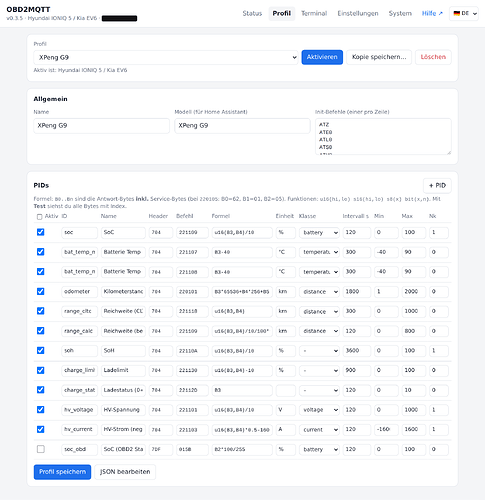
Task: Click the Modell (für Home Assistant) field
Action: click(x=242, y=126)
